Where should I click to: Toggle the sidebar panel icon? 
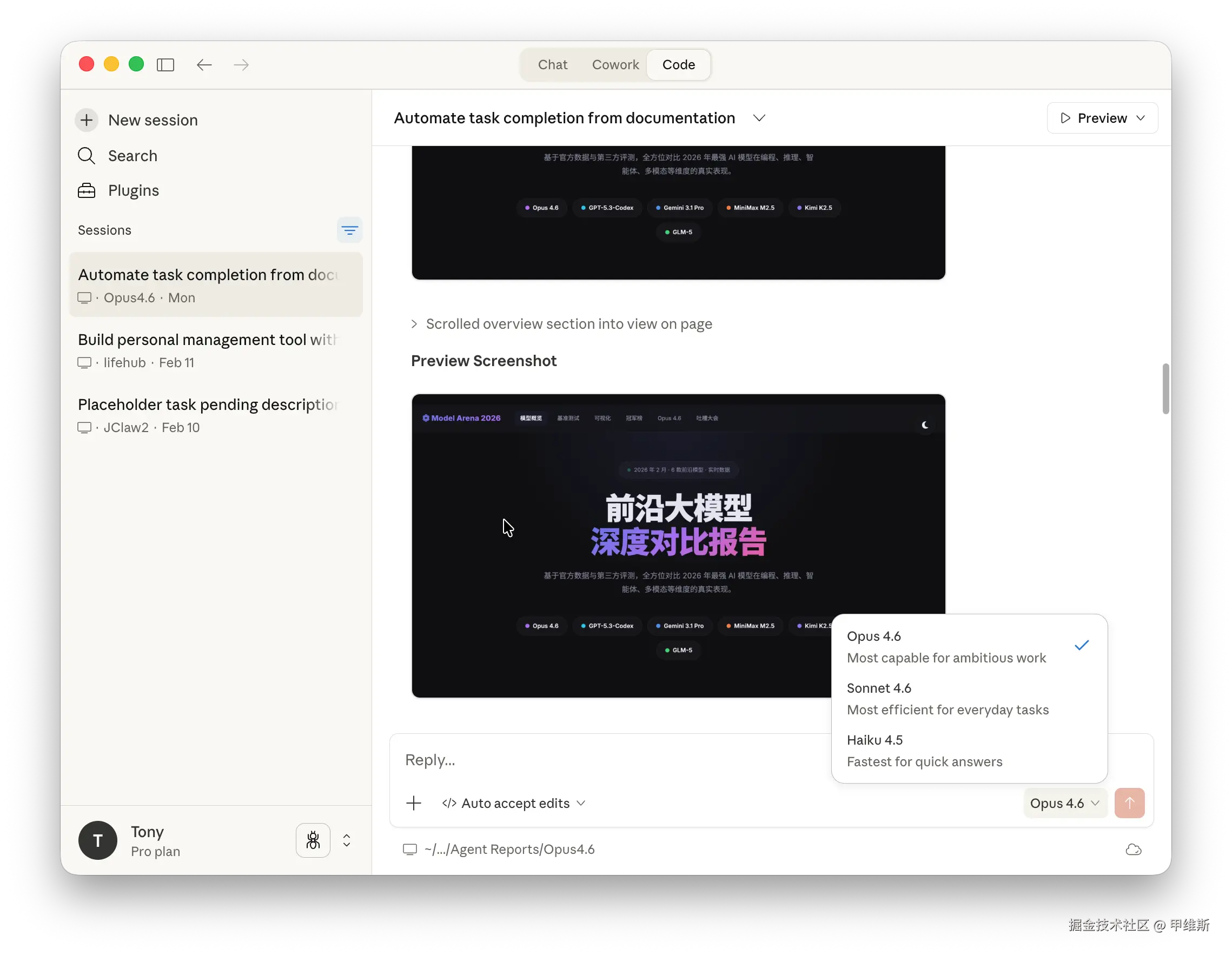pyautogui.click(x=165, y=65)
